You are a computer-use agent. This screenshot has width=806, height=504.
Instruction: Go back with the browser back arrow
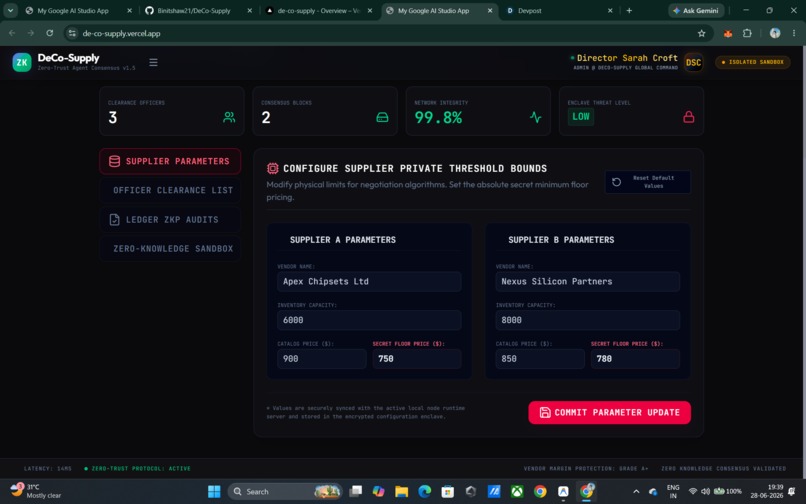coord(12,33)
